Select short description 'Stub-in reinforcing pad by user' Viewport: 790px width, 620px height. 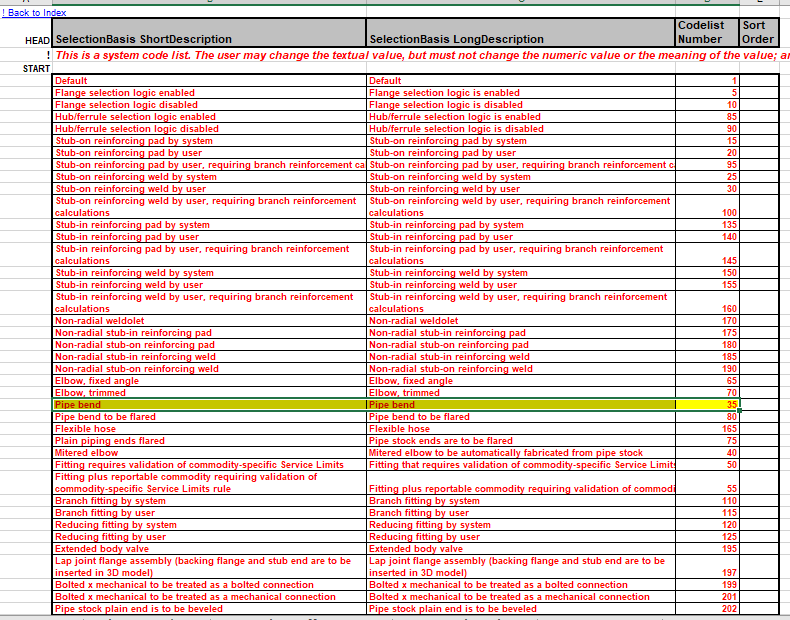(209, 237)
